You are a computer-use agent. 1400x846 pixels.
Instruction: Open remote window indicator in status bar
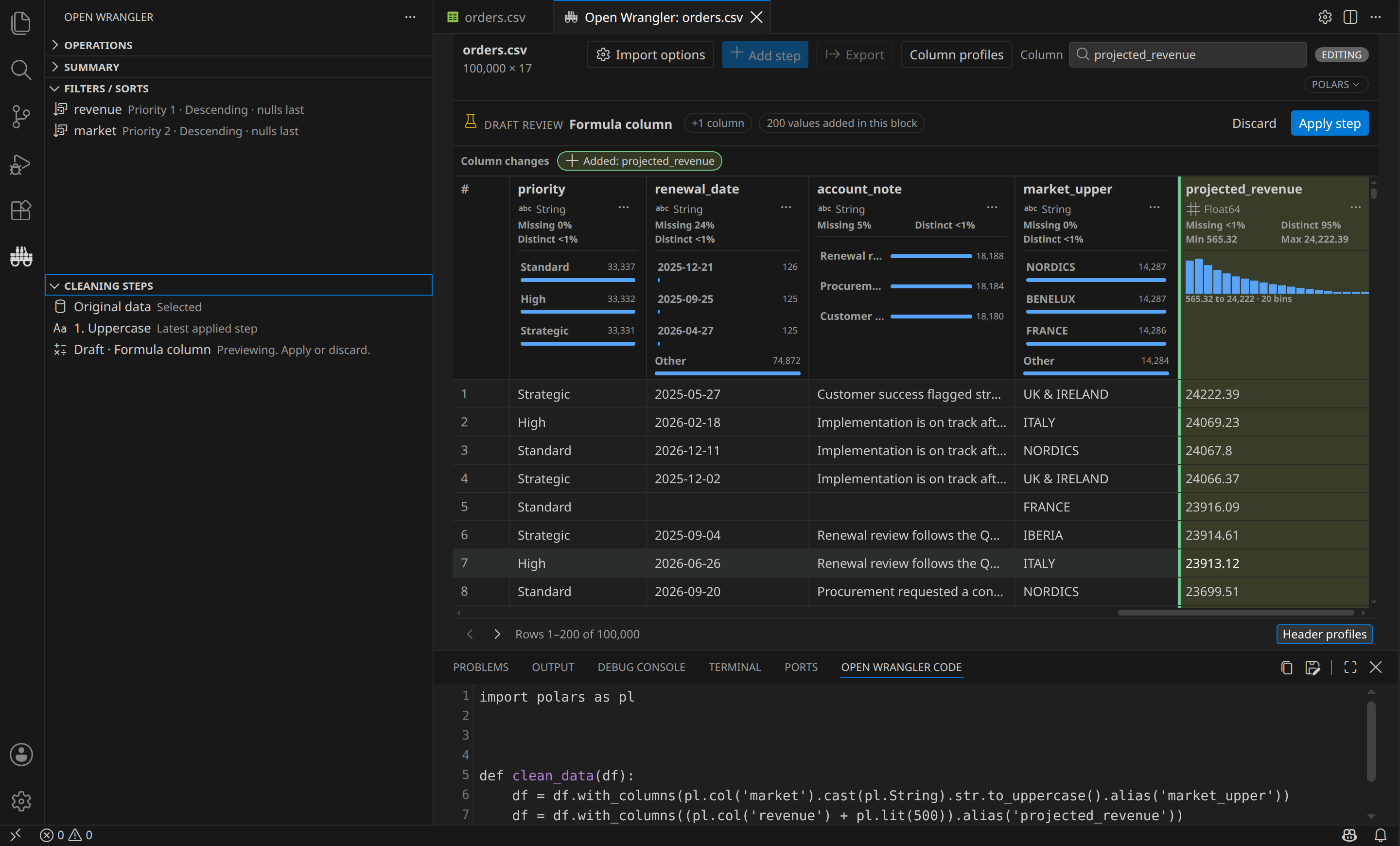click(16, 835)
